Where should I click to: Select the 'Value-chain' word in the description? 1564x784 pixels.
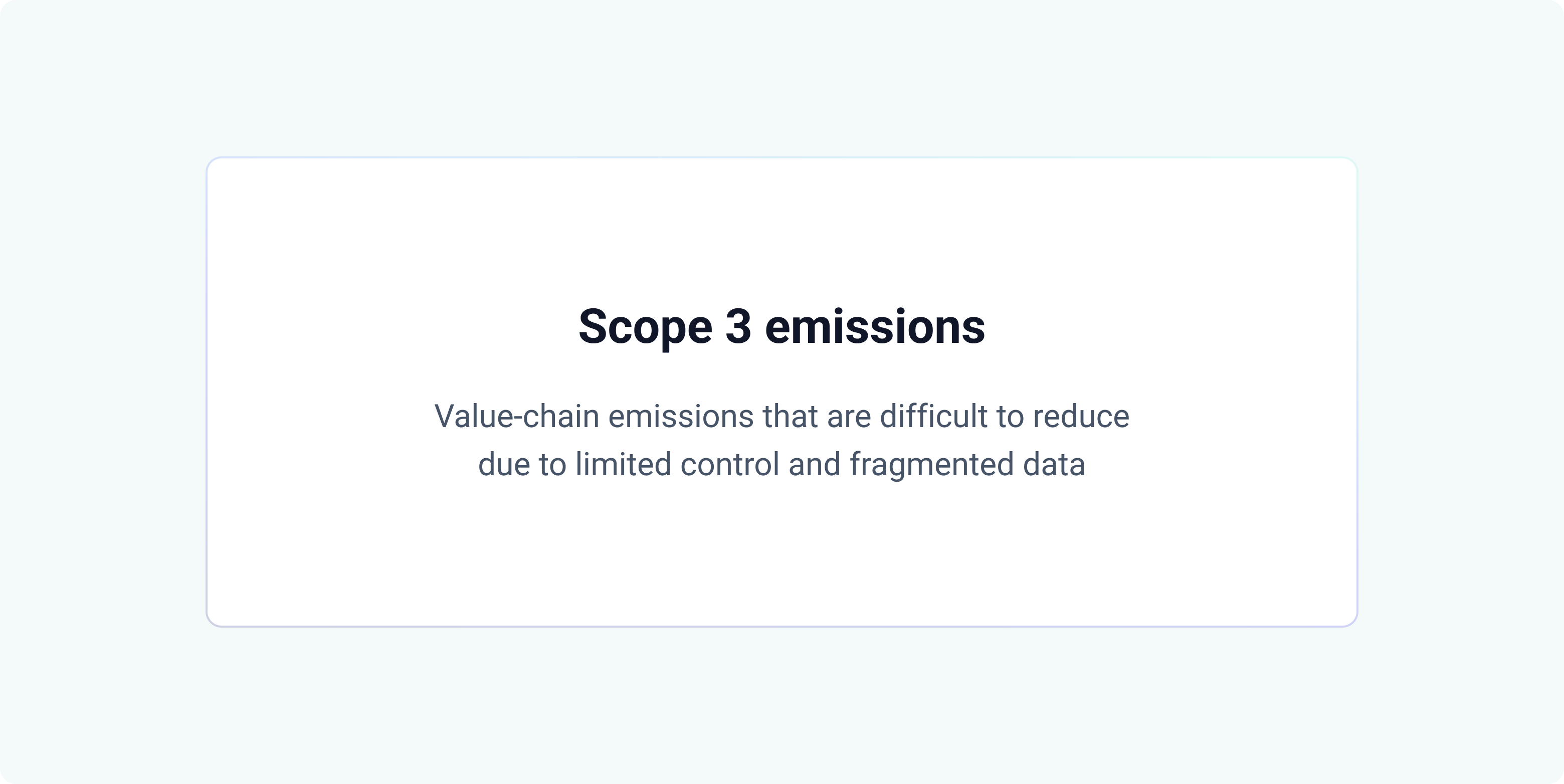517,417
